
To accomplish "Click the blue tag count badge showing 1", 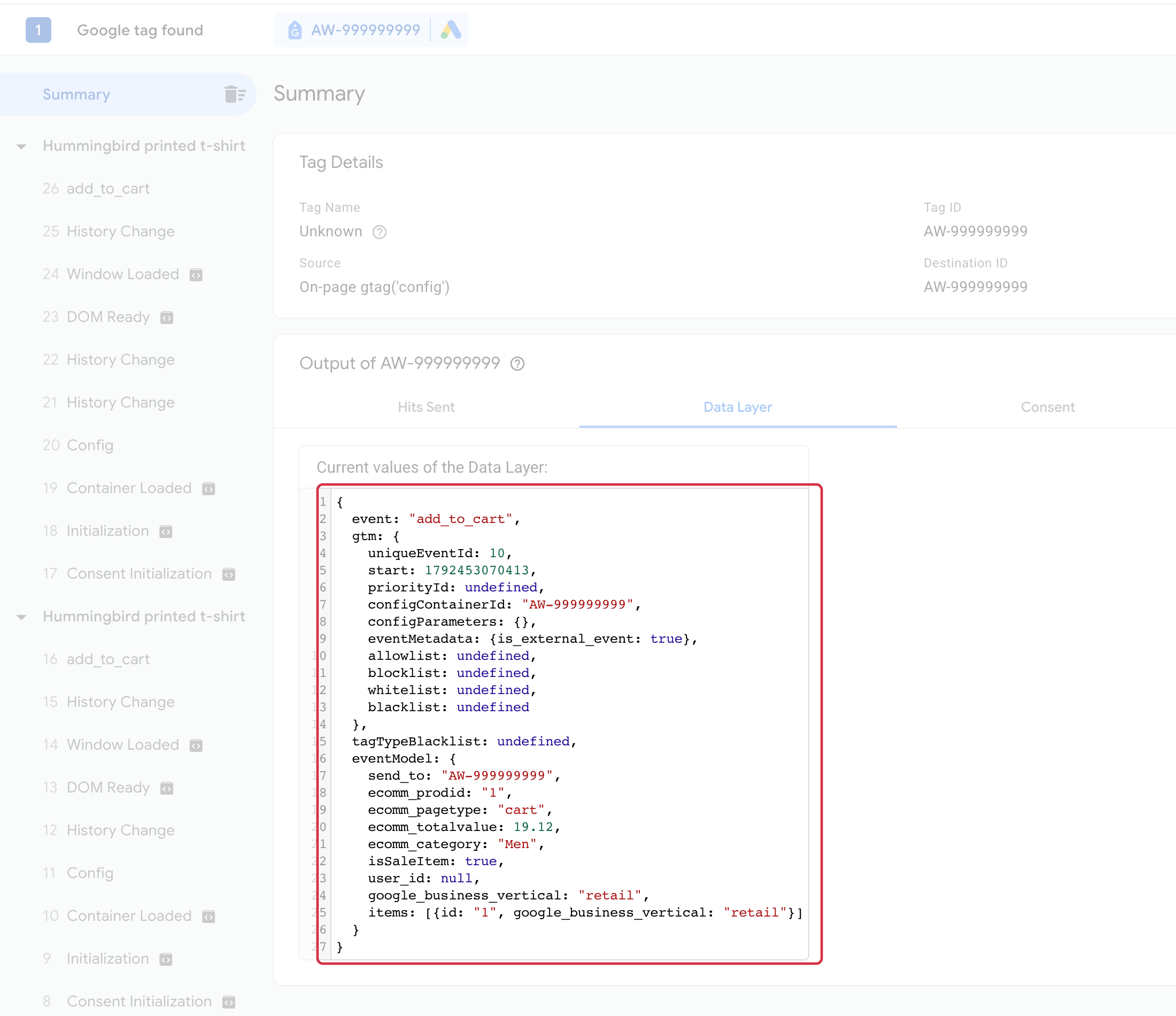I will (38, 30).
